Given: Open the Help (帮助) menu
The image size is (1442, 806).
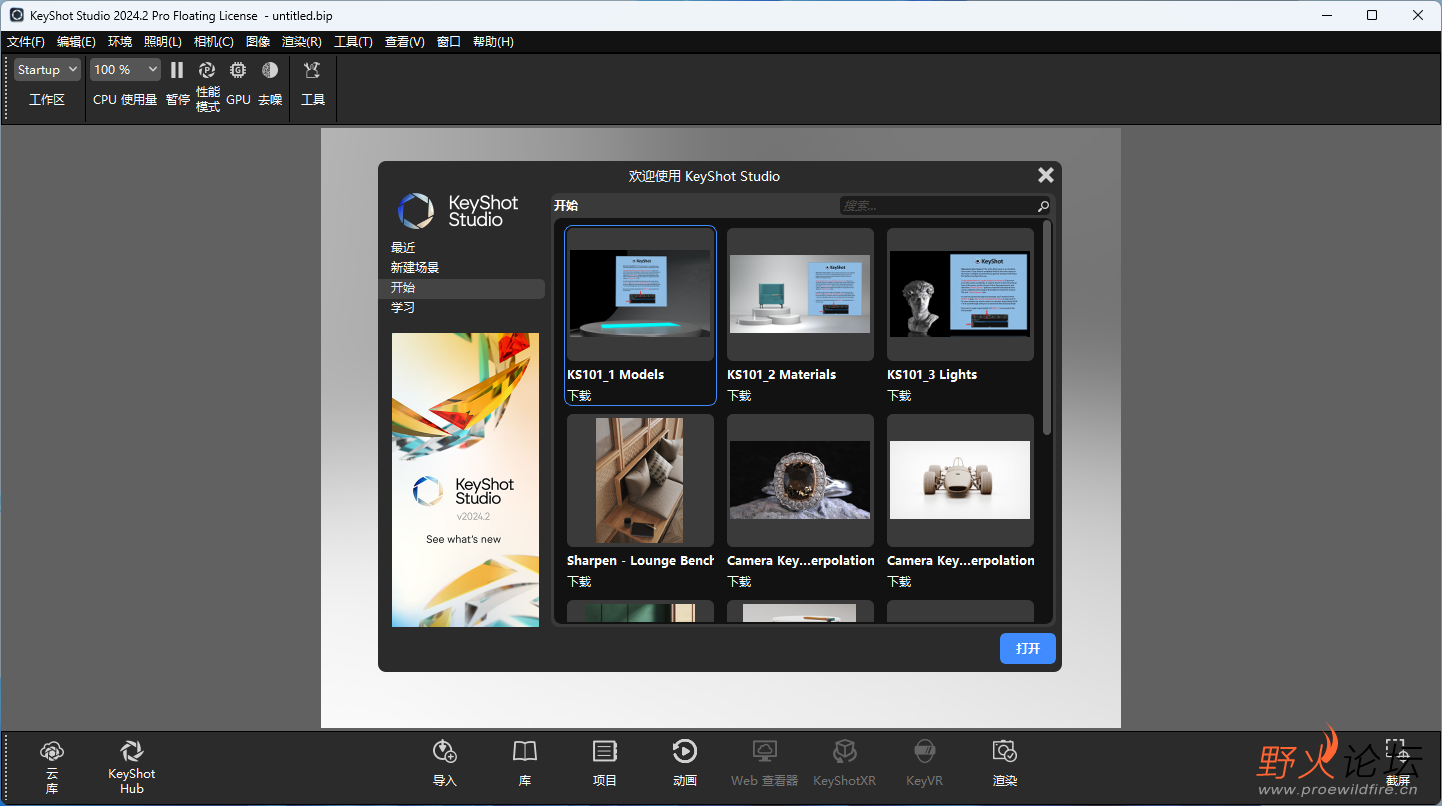Looking at the screenshot, I should pyautogui.click(x=493, y=42).
